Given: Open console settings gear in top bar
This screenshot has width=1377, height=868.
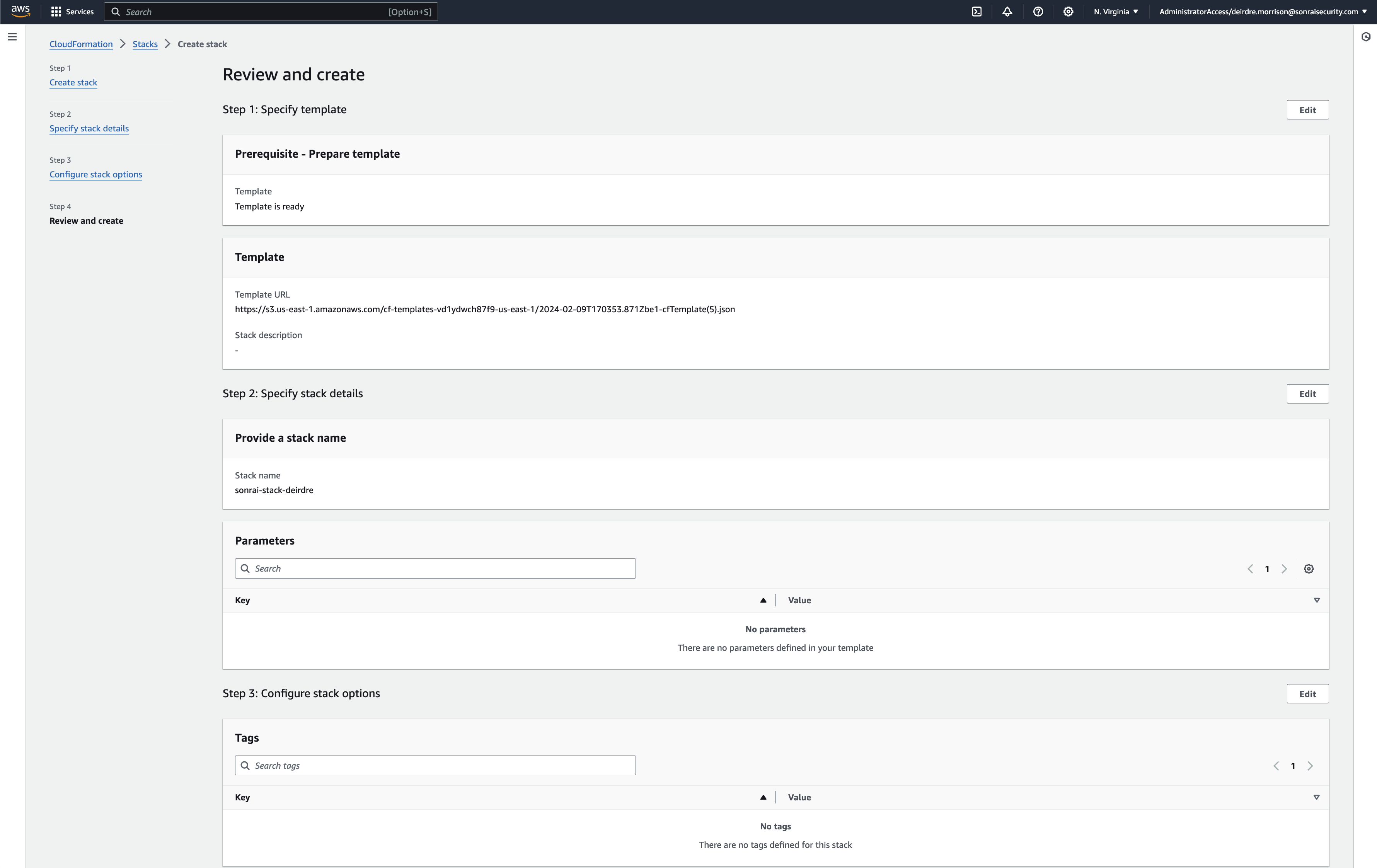Looking at the screenshot, I should [x=1068, y=12].
